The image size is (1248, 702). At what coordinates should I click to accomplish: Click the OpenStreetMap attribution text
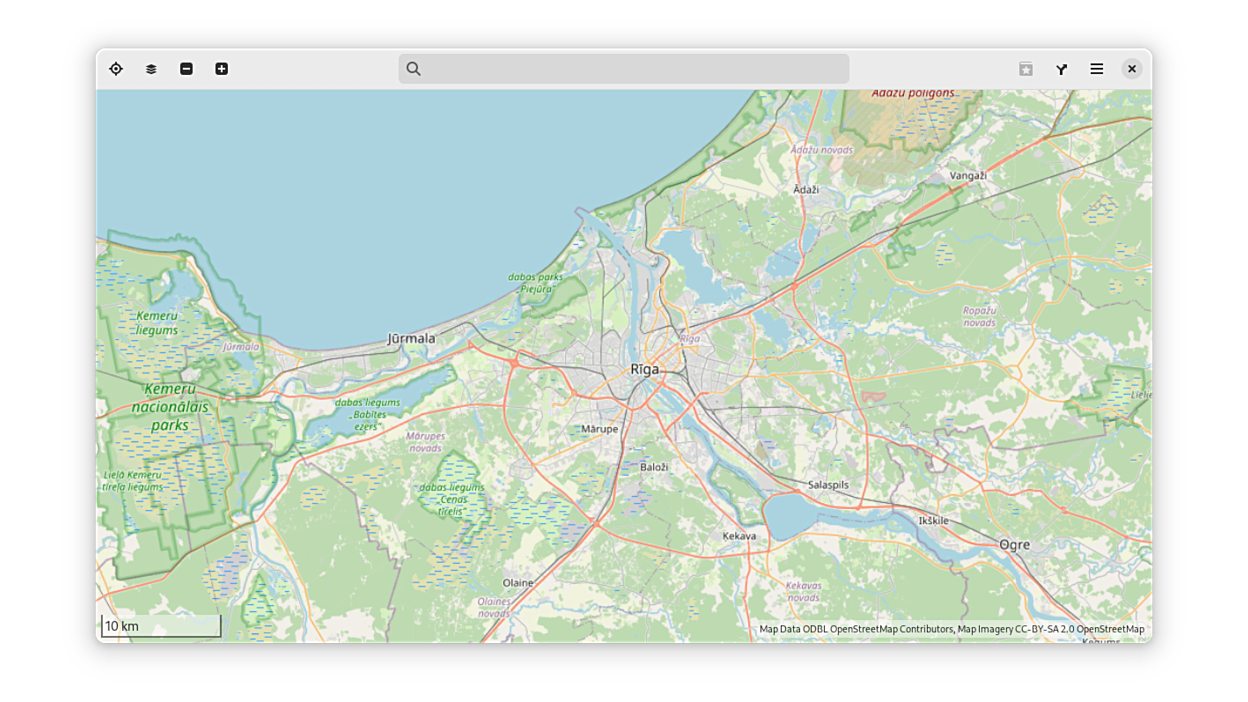951,629
